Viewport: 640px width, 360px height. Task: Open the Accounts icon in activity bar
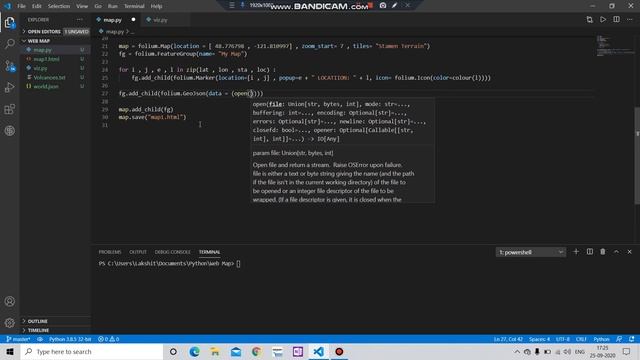pyautogui.click(x=10, y=301)
